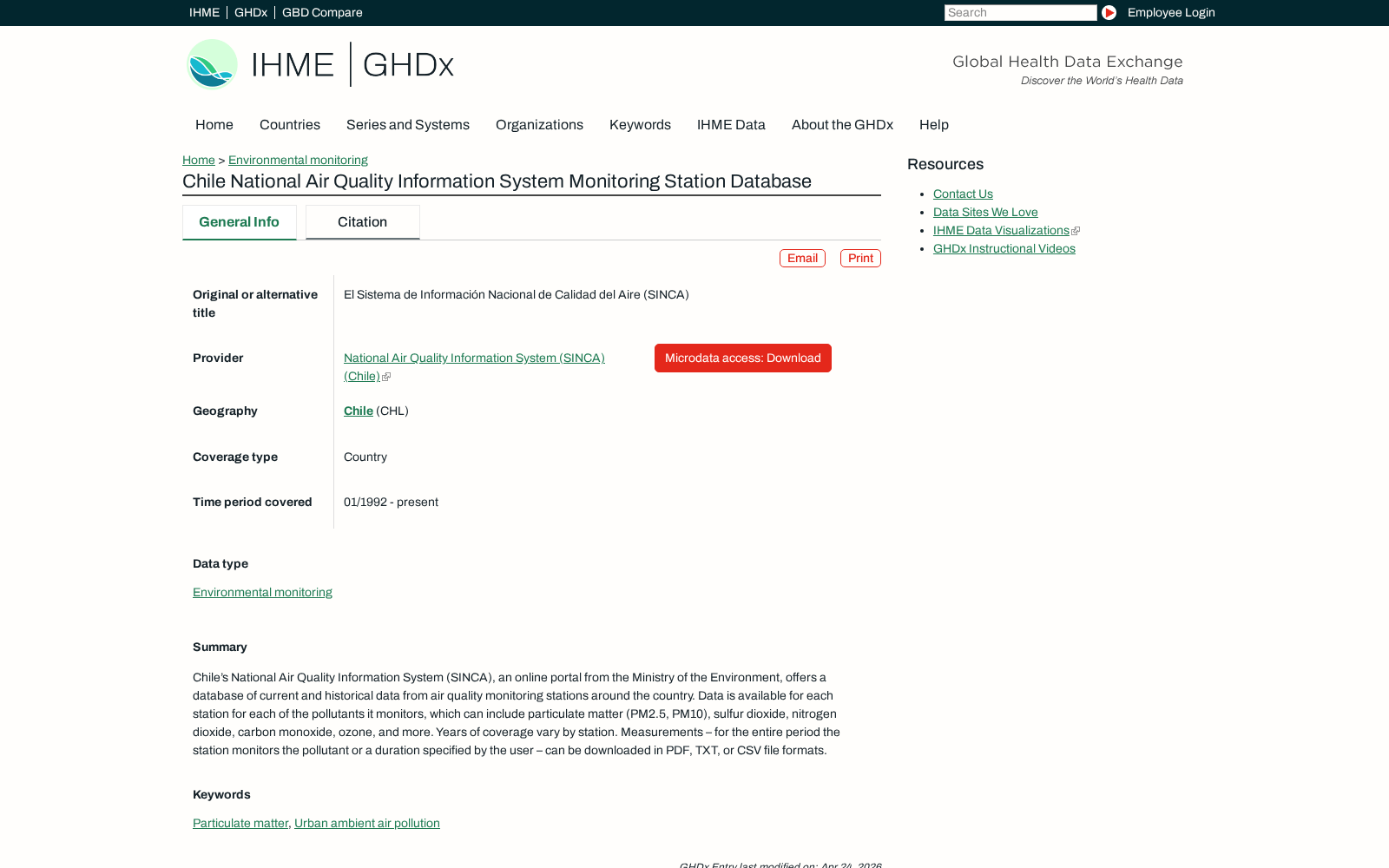Open the Organizations menu item

point(539,125)
